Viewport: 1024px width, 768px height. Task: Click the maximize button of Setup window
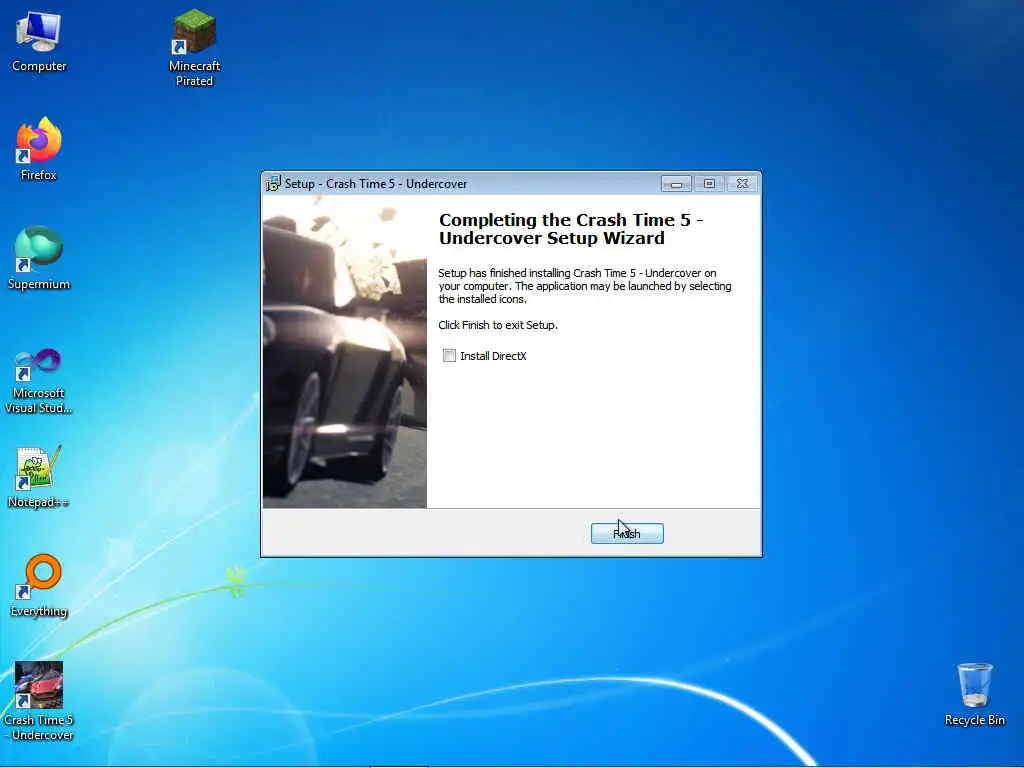(x=709, y=184)
